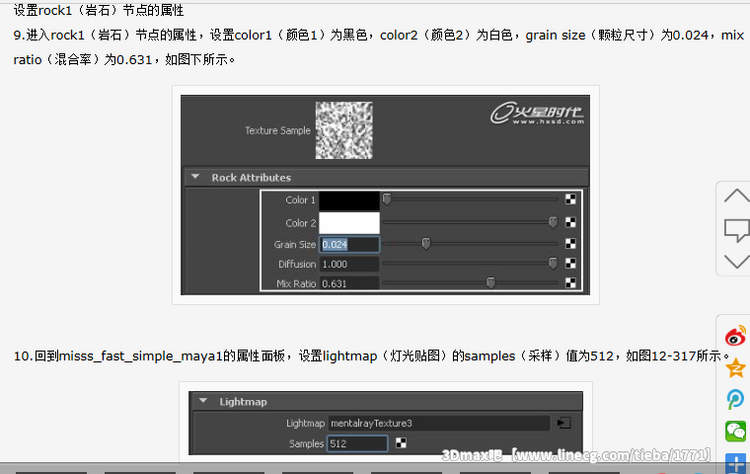Click Samples checker map button
Viewport: 750px width, 474px height.
(401, 443)
